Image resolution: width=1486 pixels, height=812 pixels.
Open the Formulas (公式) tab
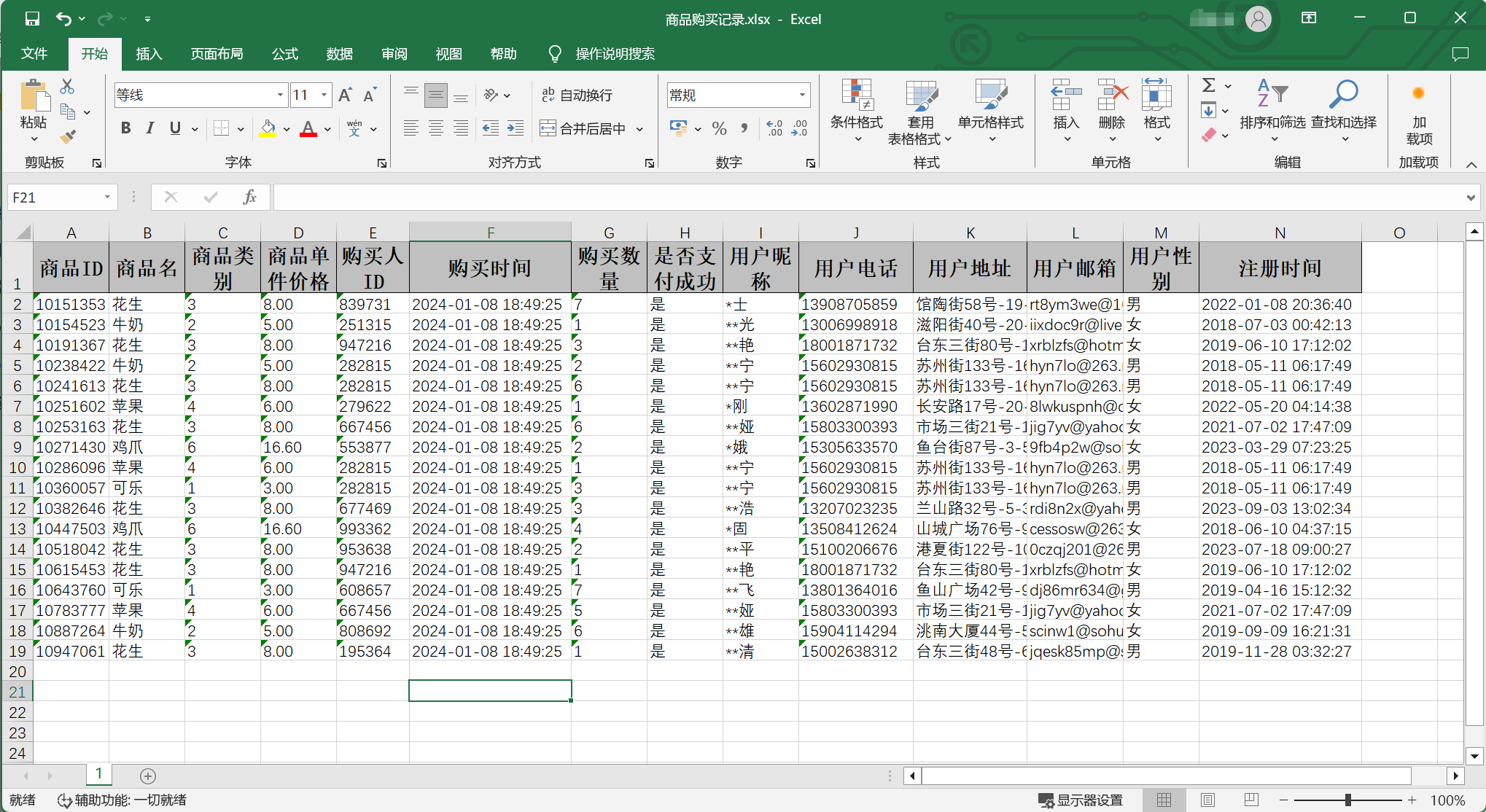coord(285,54)
